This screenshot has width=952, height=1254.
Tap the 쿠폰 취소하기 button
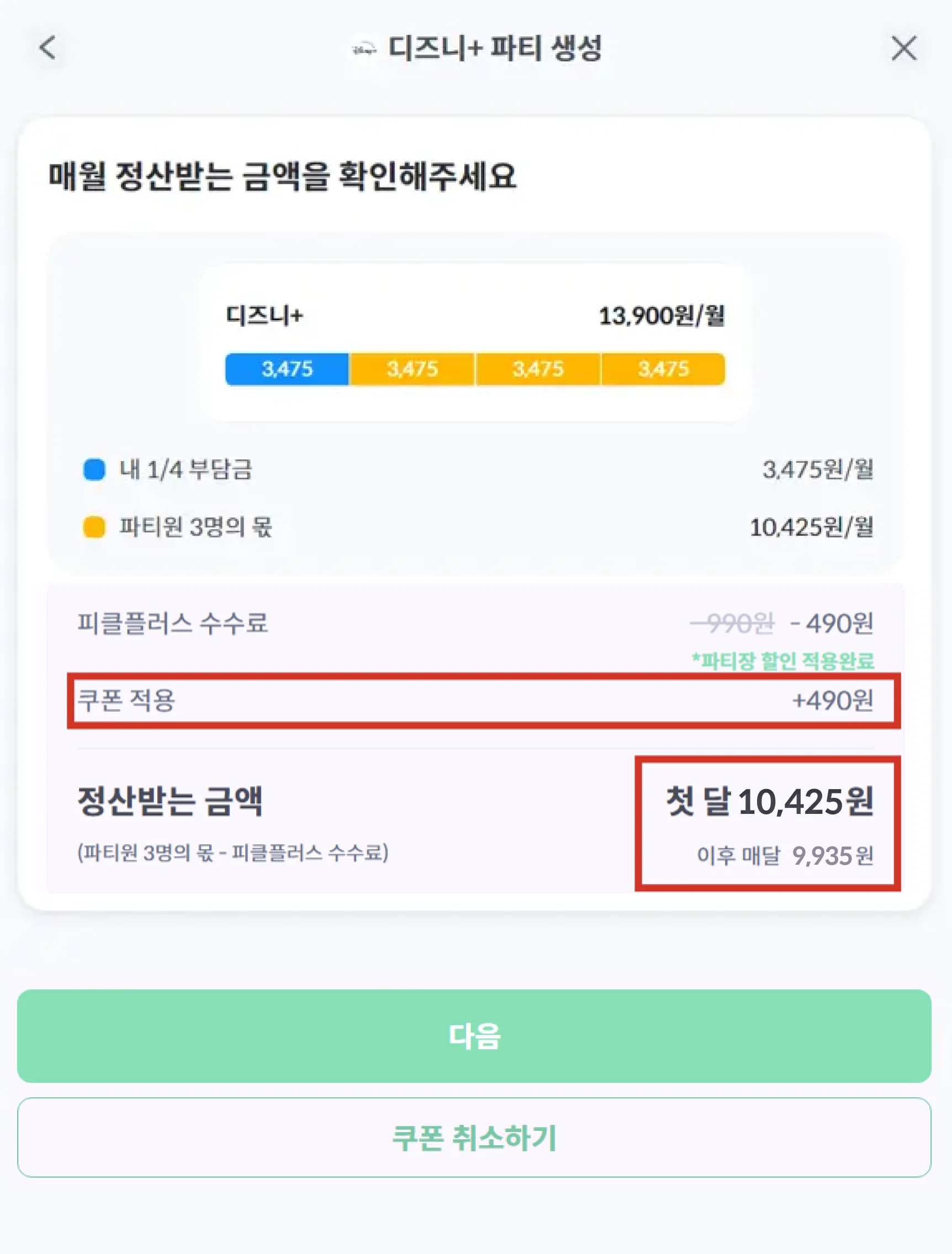pyautogui.click(x=474, y=1137)
